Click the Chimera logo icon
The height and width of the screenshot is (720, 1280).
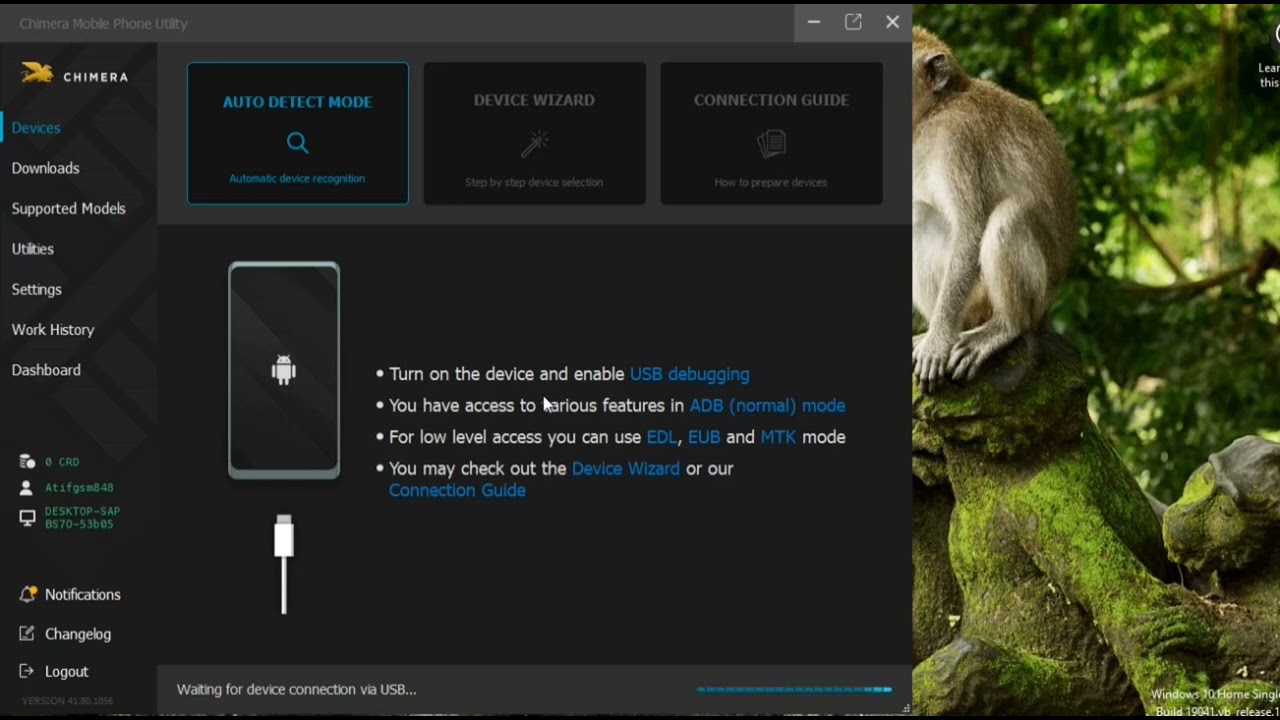(x=37, y=74)
